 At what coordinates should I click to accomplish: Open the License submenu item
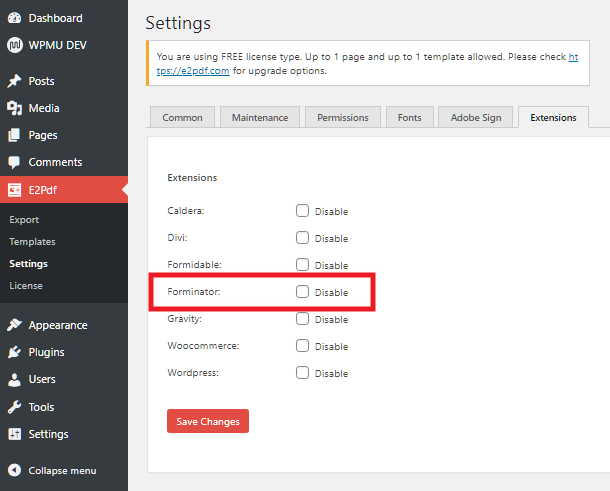tap(26, 286)
